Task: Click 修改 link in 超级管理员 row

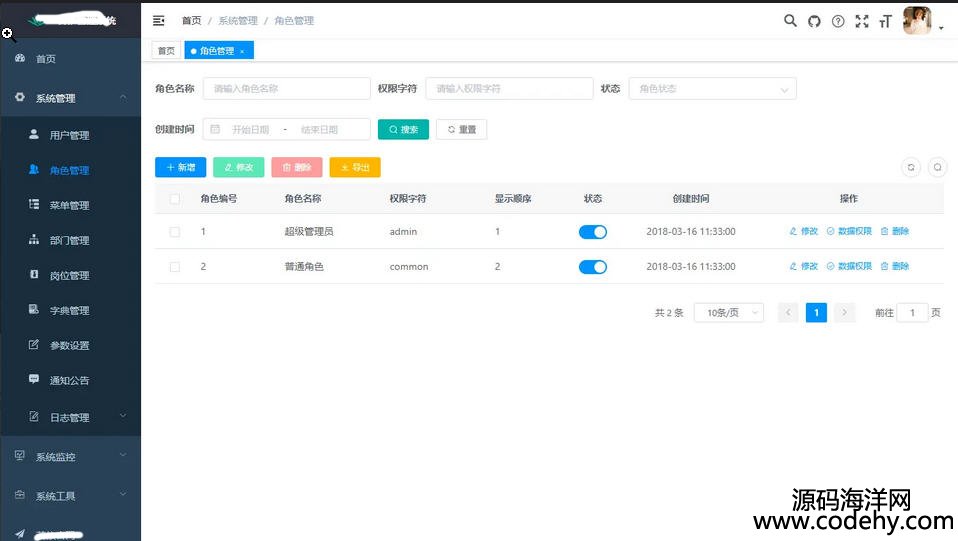Action: [x=803, y=231]
